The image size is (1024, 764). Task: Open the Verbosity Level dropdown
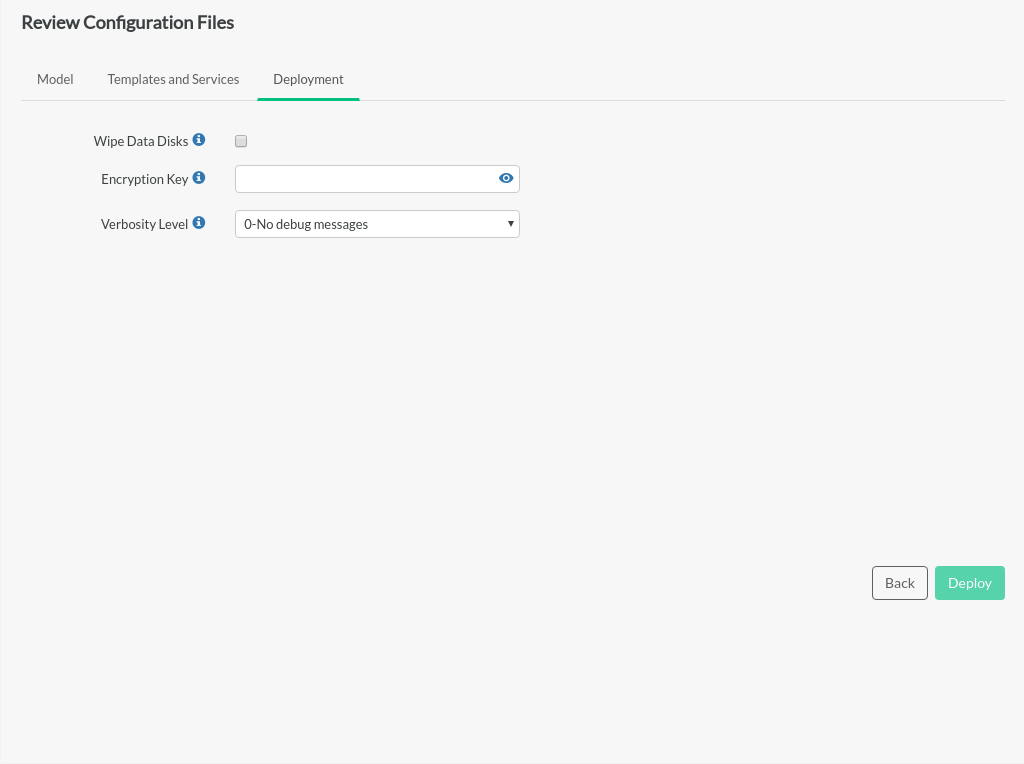coord(377,224)
